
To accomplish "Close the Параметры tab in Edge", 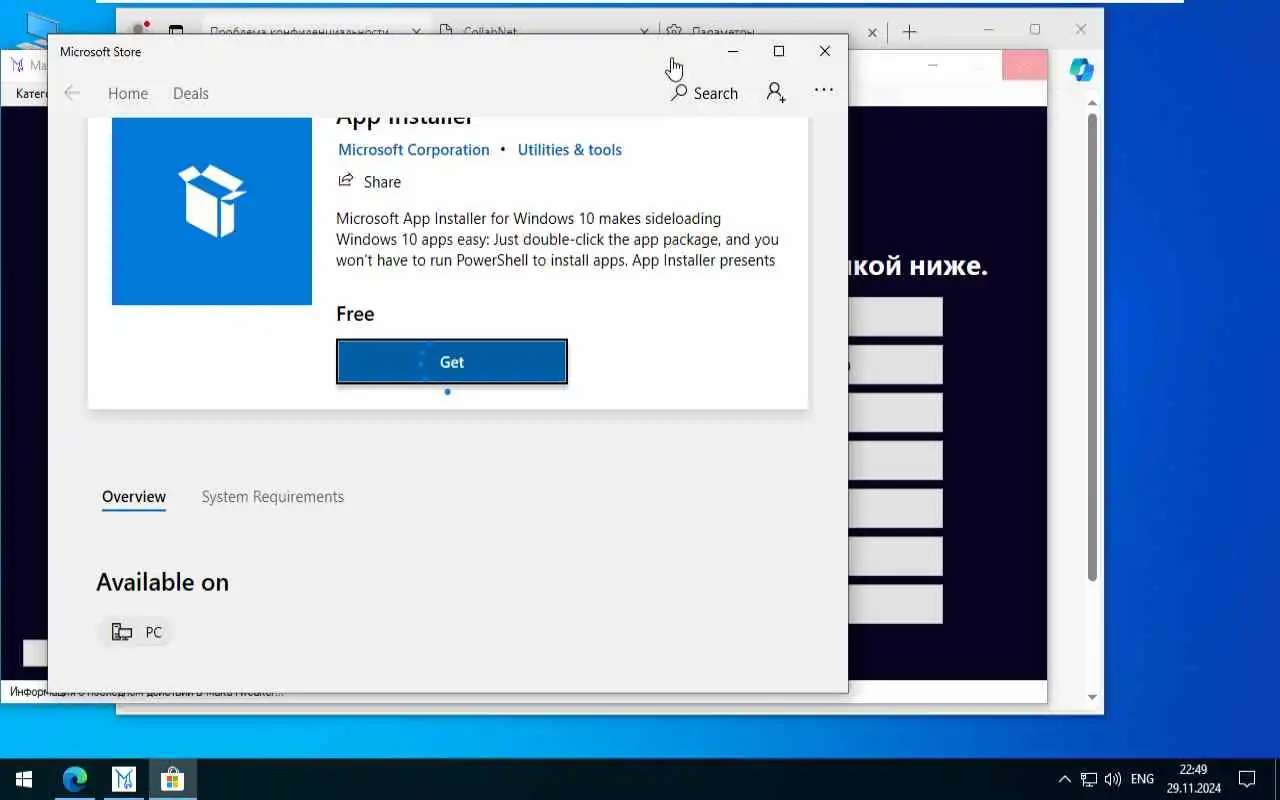I will coord(872,32).
